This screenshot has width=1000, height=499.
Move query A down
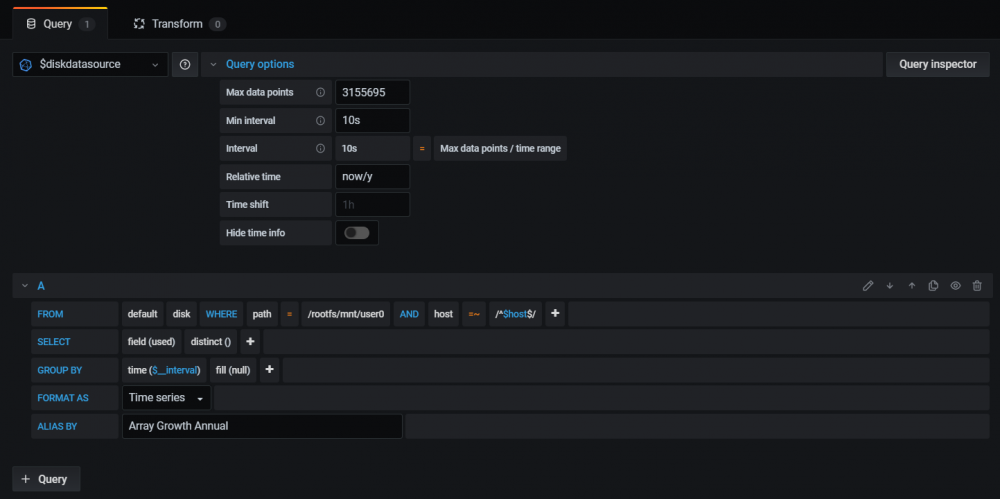pyautogui.click(x=890, y=286)
